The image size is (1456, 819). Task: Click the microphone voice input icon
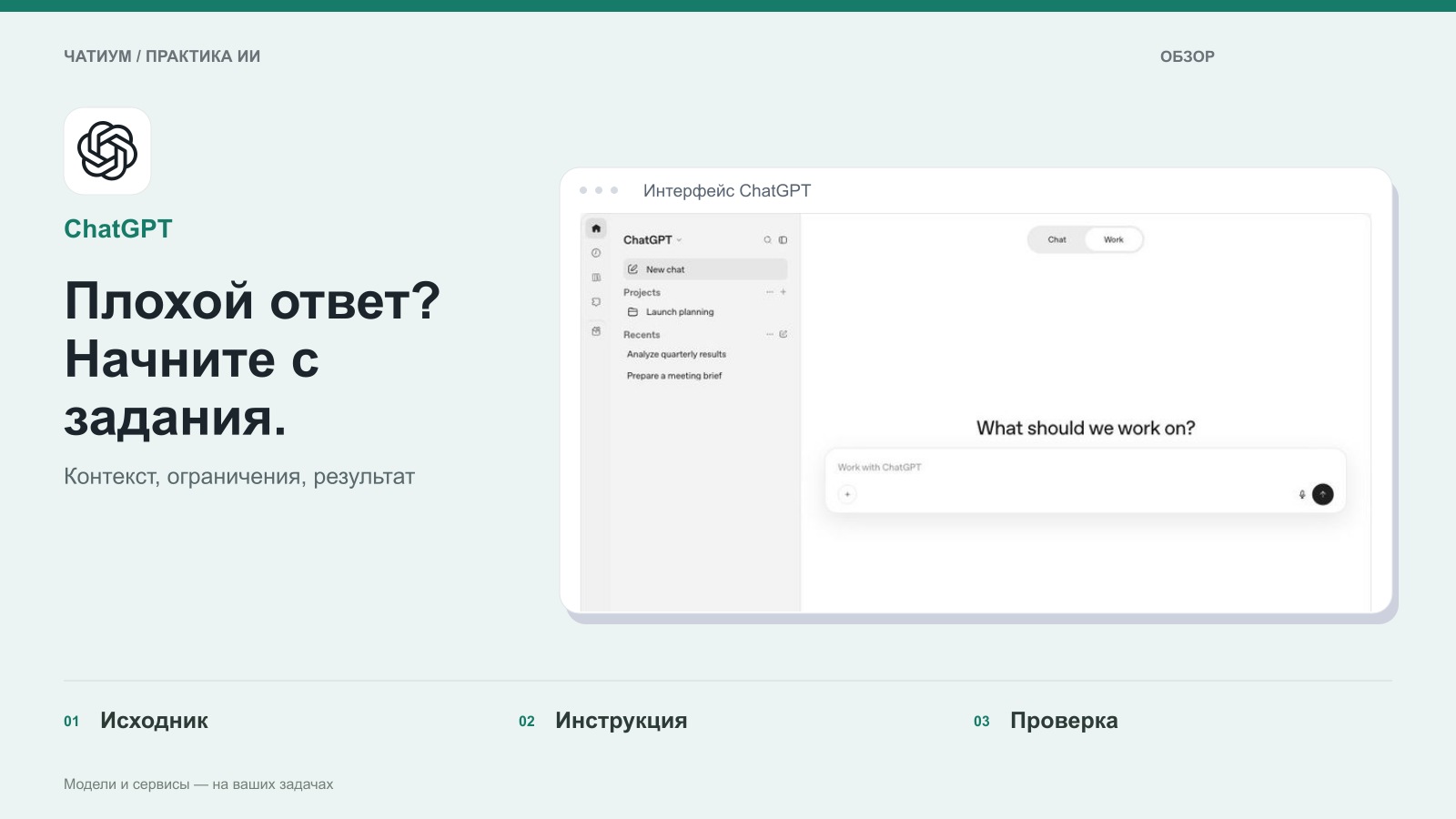pos(1302,494)
